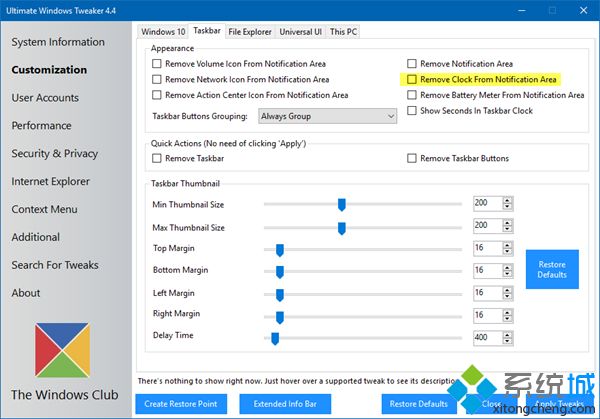The width and height of the screenshot is (600, 419).
Task: Increase Delay Time with up arrow
Action: coord(507,335)
